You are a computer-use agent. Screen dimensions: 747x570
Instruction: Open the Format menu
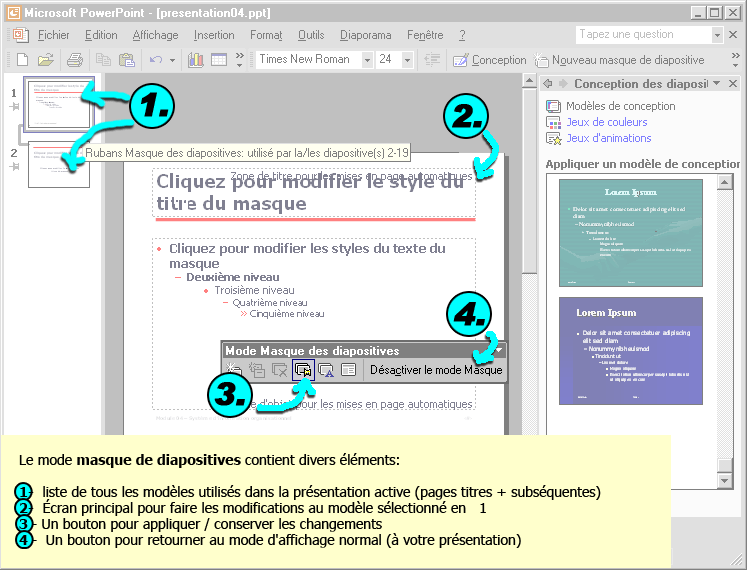tap(266, 35)
